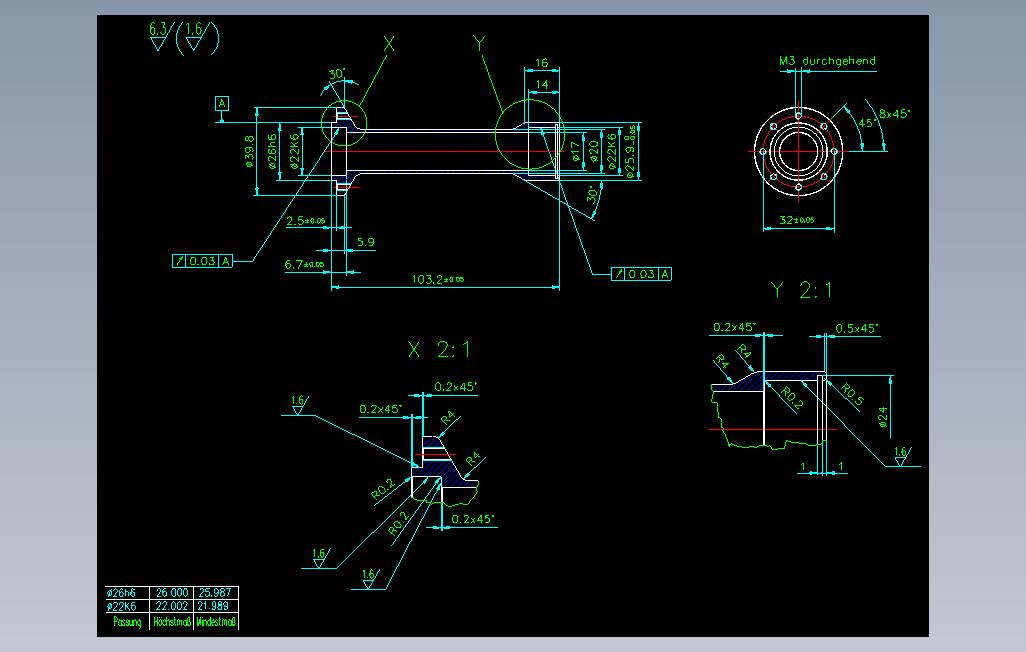Image resolution: width=1026 pixels, height=652 pixels.
Task: Click the "32±0.05" bolt circle dimension
Action: pyautogui.click(x=798, y=220)
